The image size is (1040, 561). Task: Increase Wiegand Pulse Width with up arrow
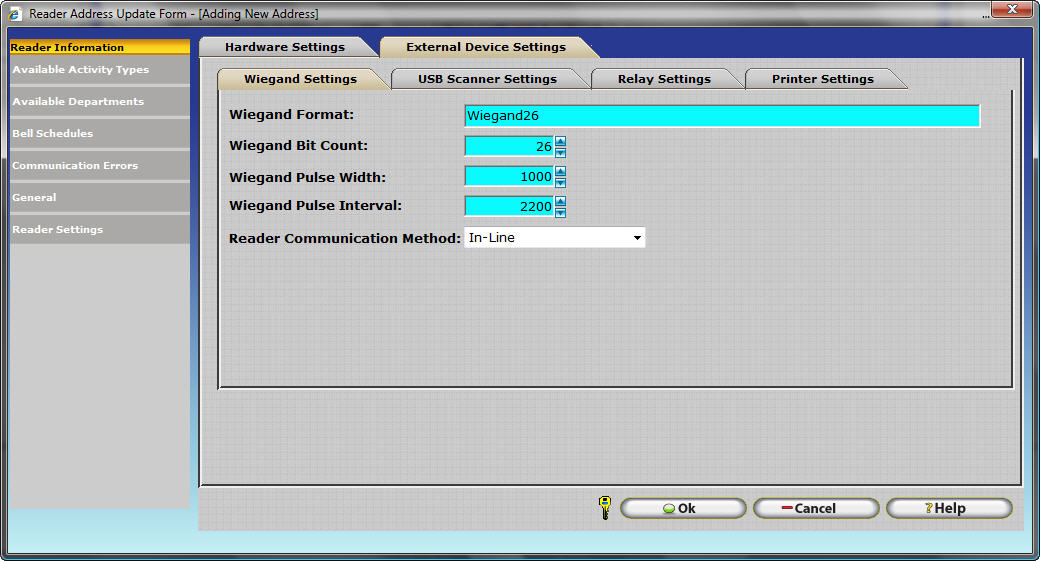point(560,171)
